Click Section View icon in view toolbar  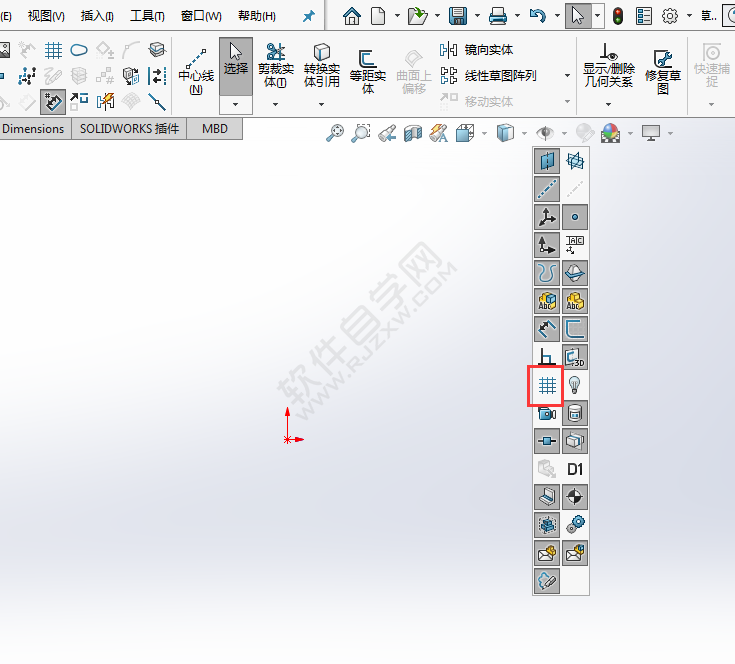413,133
